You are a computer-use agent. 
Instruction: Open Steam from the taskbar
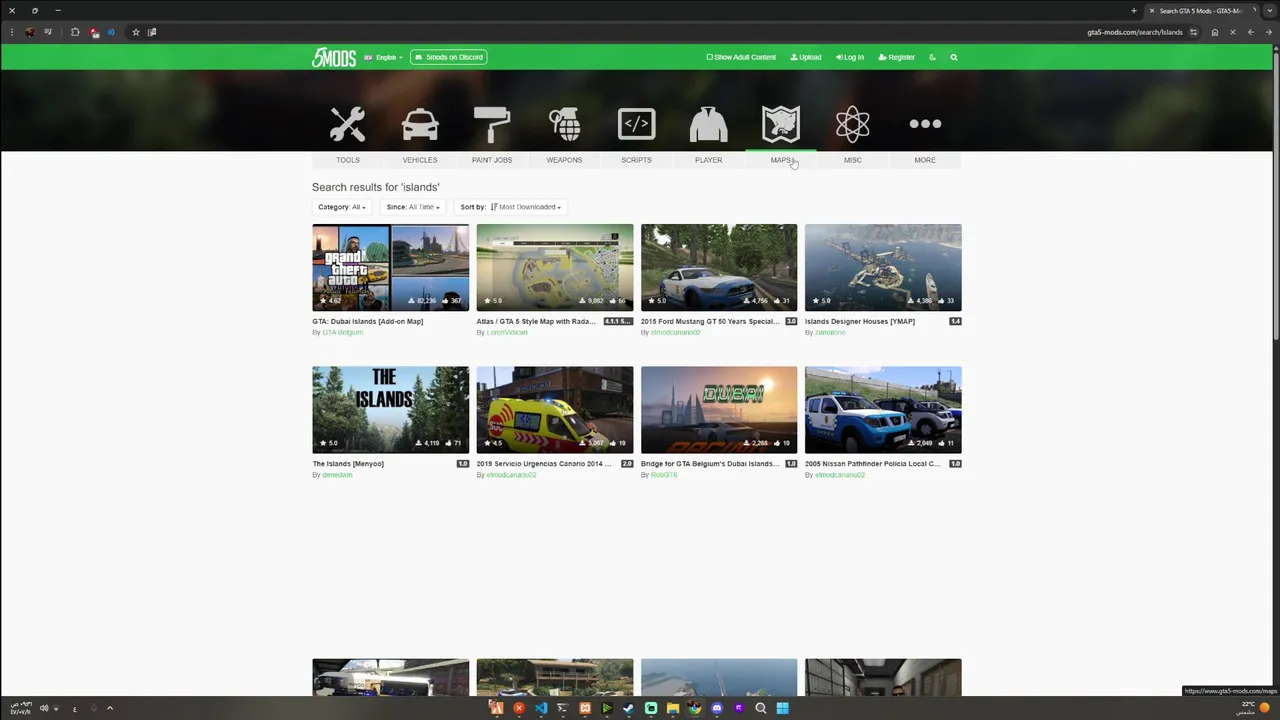point(629,708)
